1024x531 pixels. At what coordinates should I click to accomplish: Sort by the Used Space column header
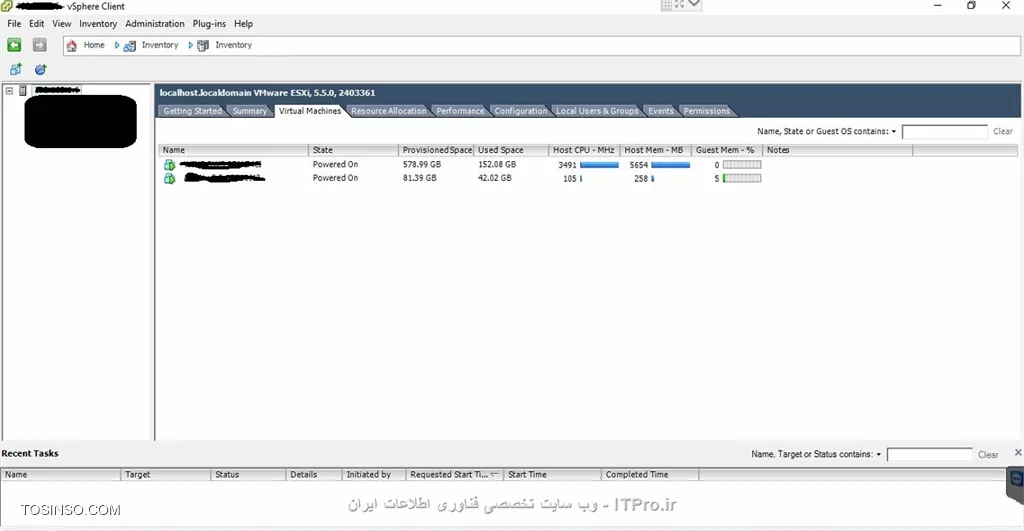pos(511,150)
